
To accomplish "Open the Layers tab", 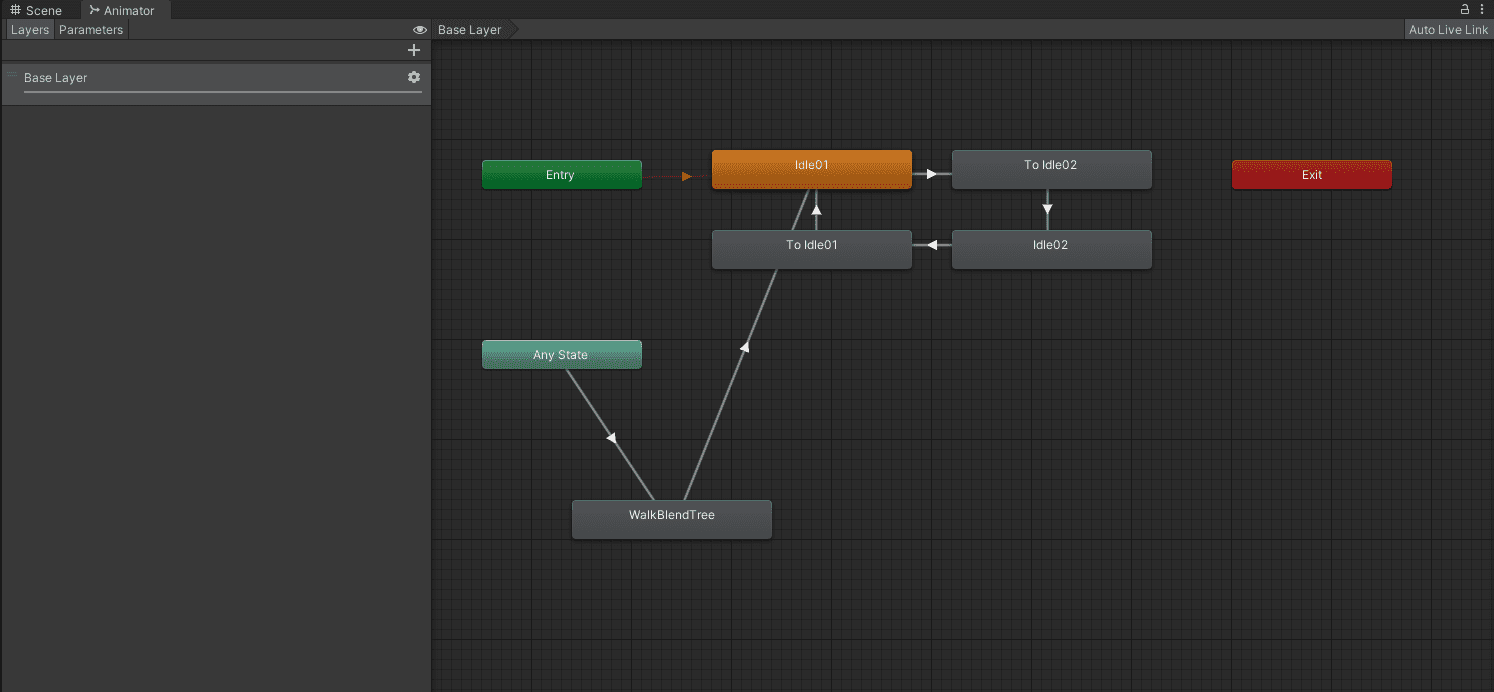I will click(30, 30).
